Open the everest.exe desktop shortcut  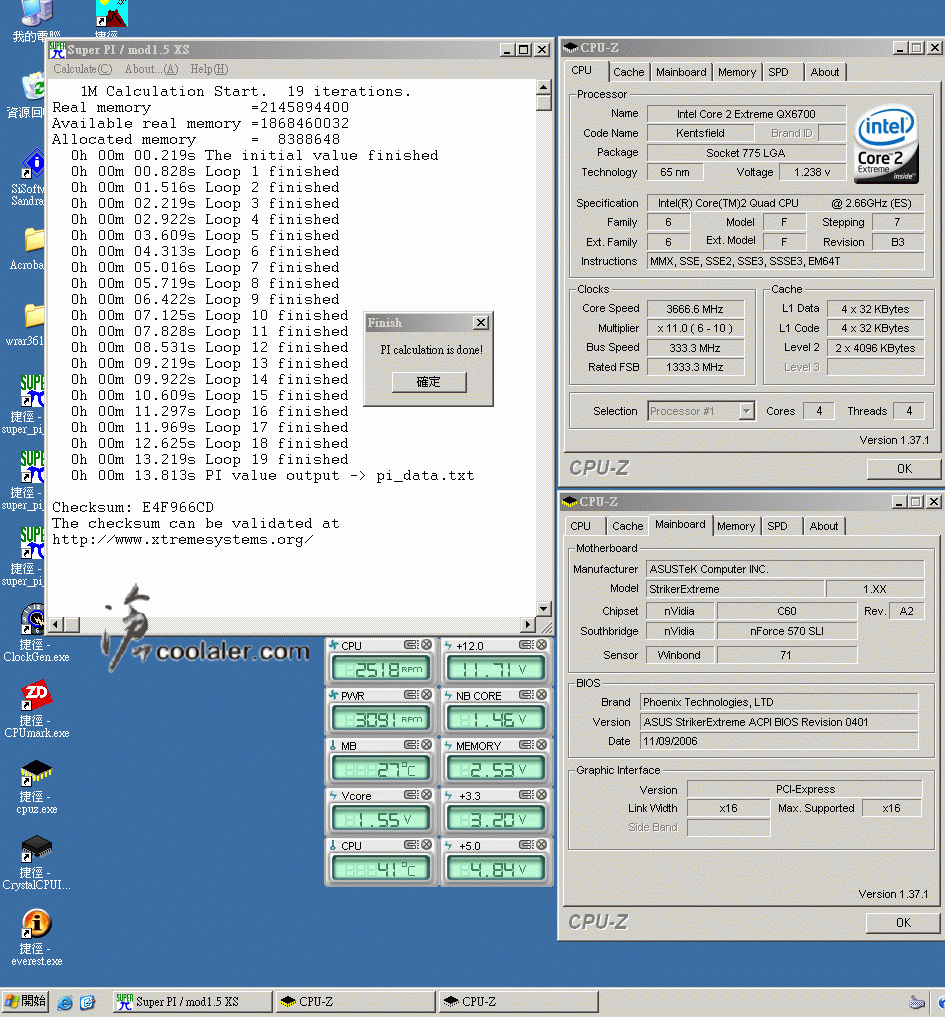tap(36, 924)
